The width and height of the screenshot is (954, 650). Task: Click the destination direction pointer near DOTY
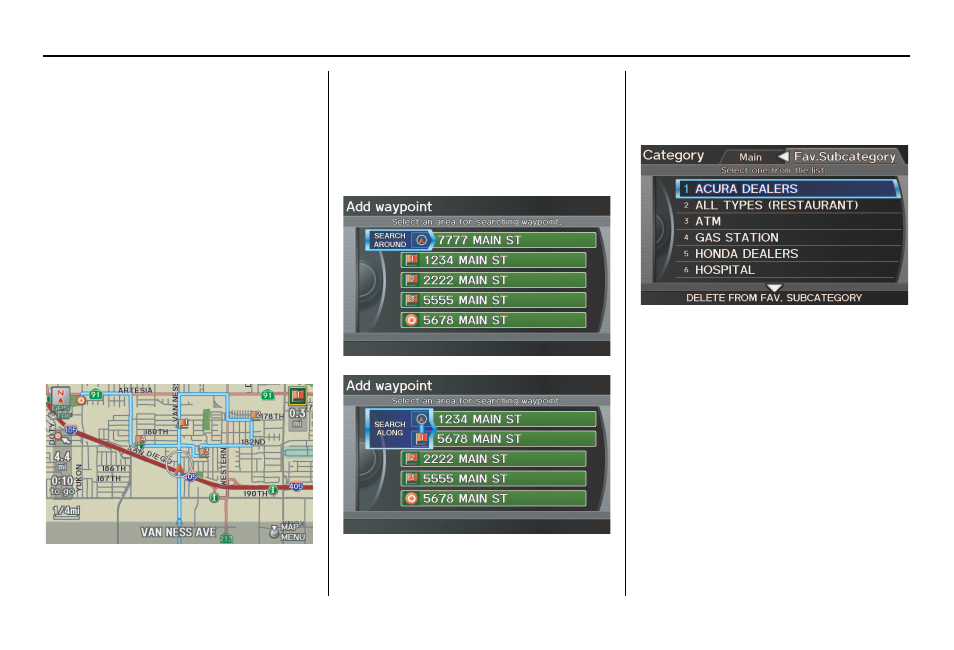tap(61, 438)
